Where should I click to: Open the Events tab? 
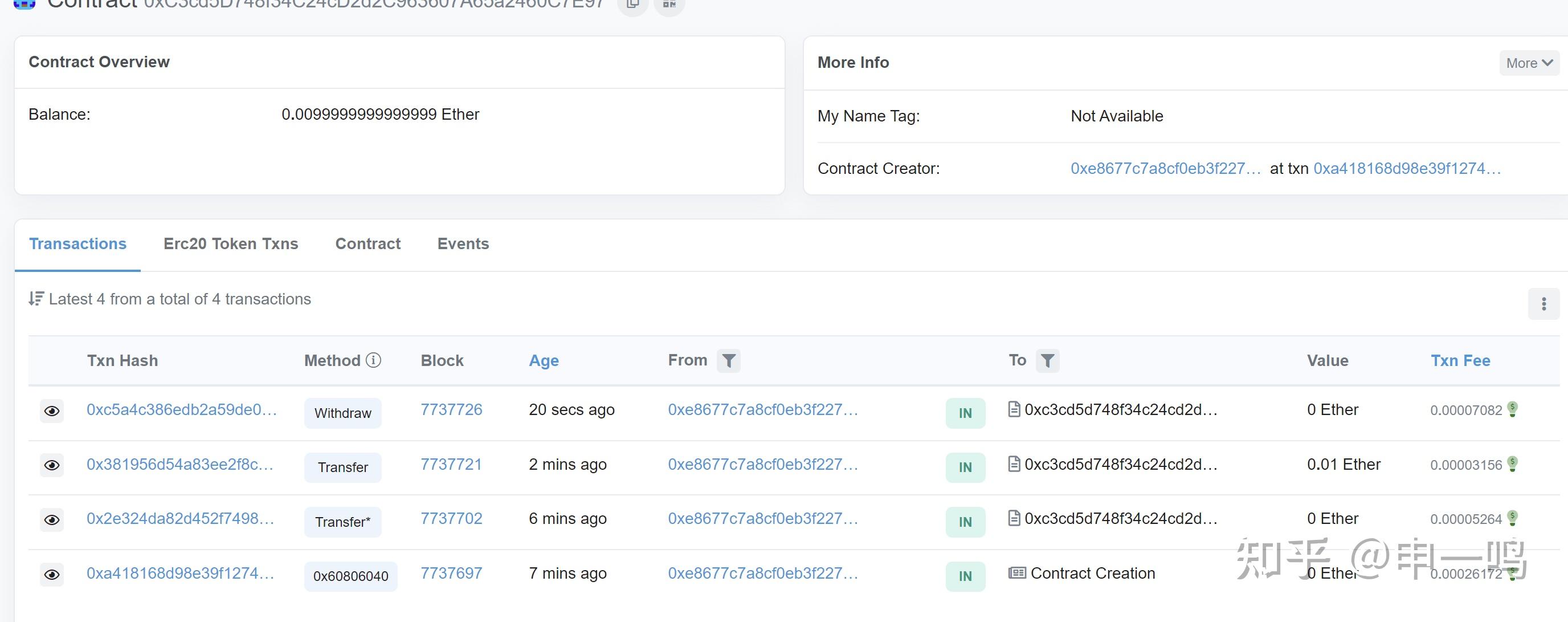tap(463, 243)
